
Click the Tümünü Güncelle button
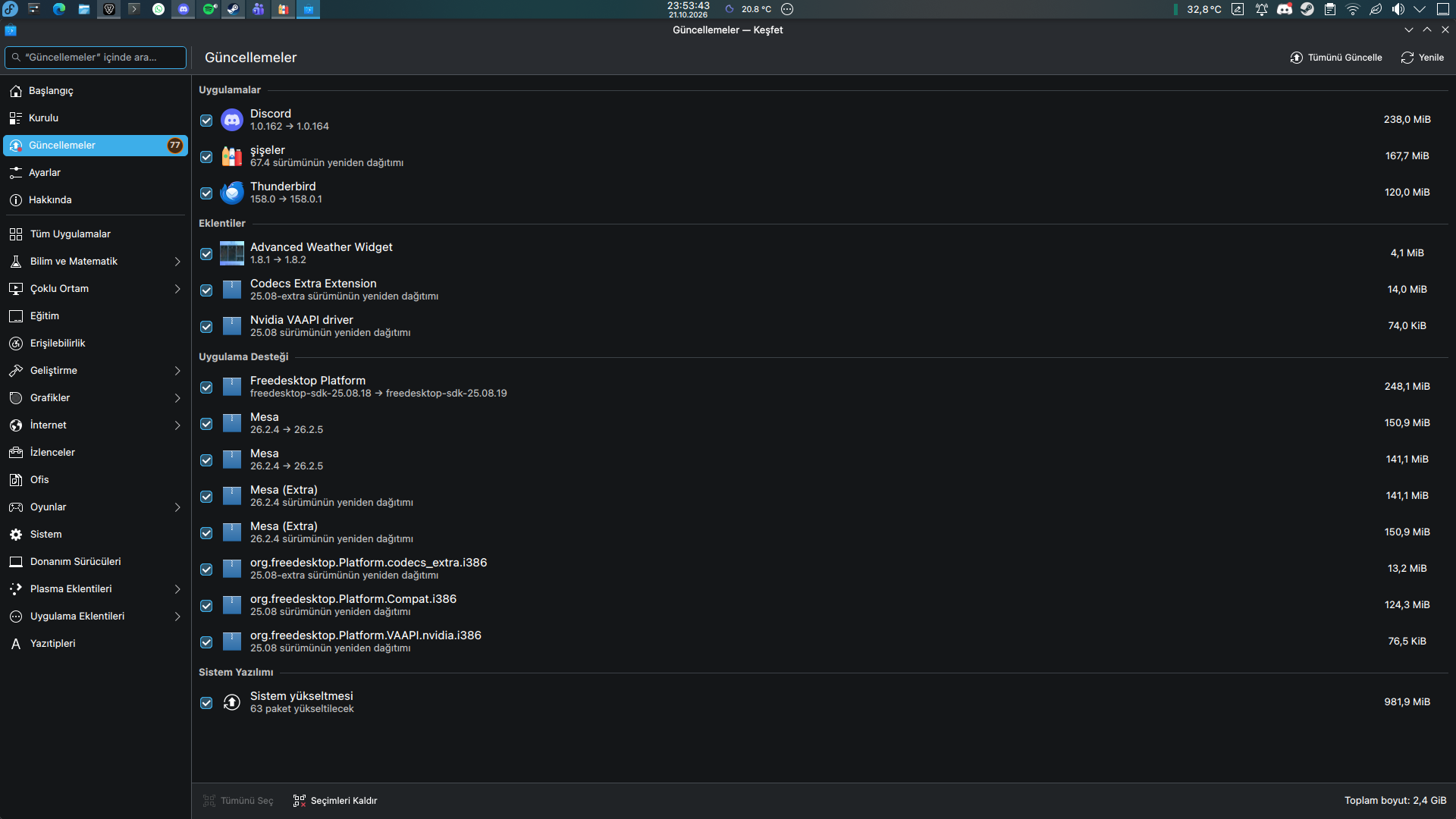[1336, 58]
